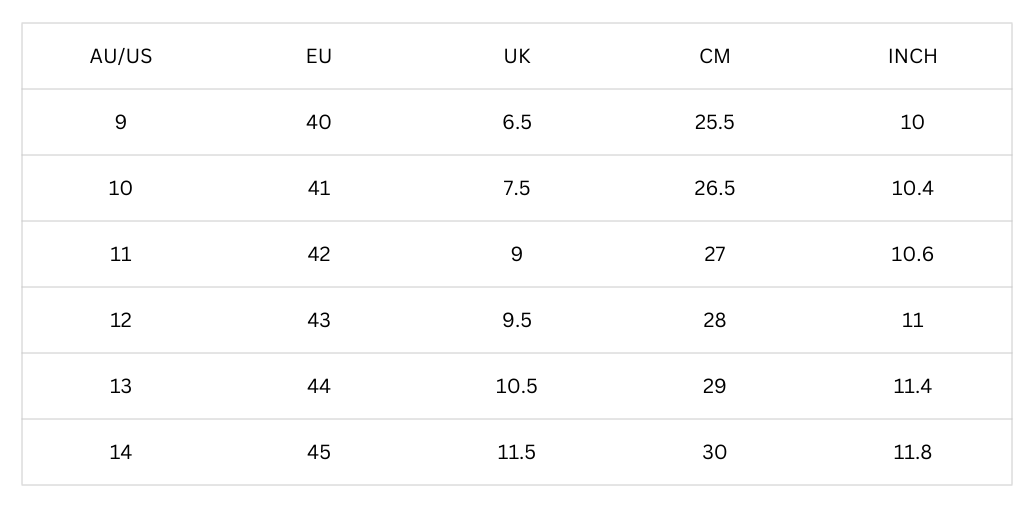Click the 30 CM cell
Image resolution: width=1033 pixels, height=509 pixels.
715,452
